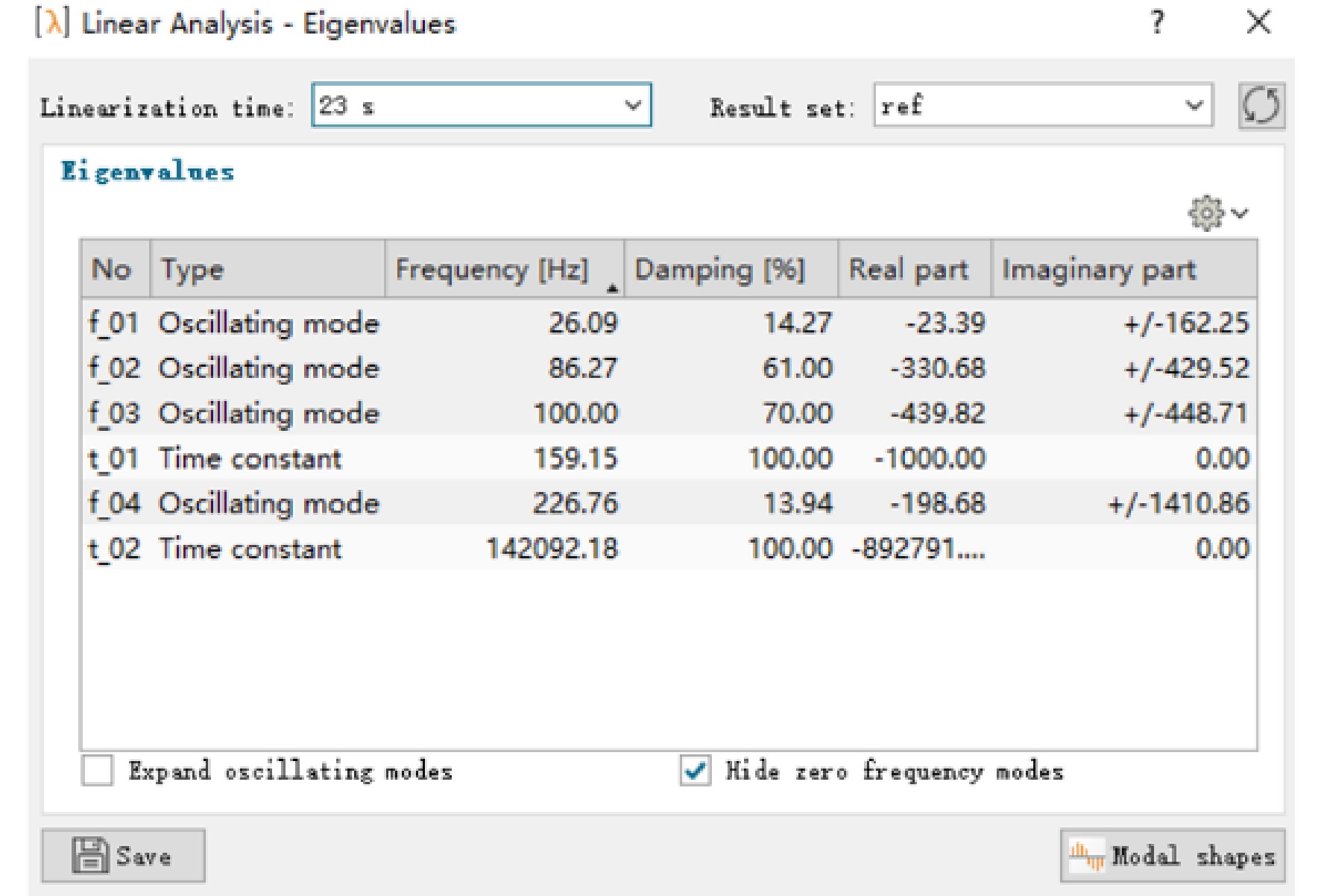1321x896 pixels.
Task: Click frequency value 26.09
Action: pos(583,323)
